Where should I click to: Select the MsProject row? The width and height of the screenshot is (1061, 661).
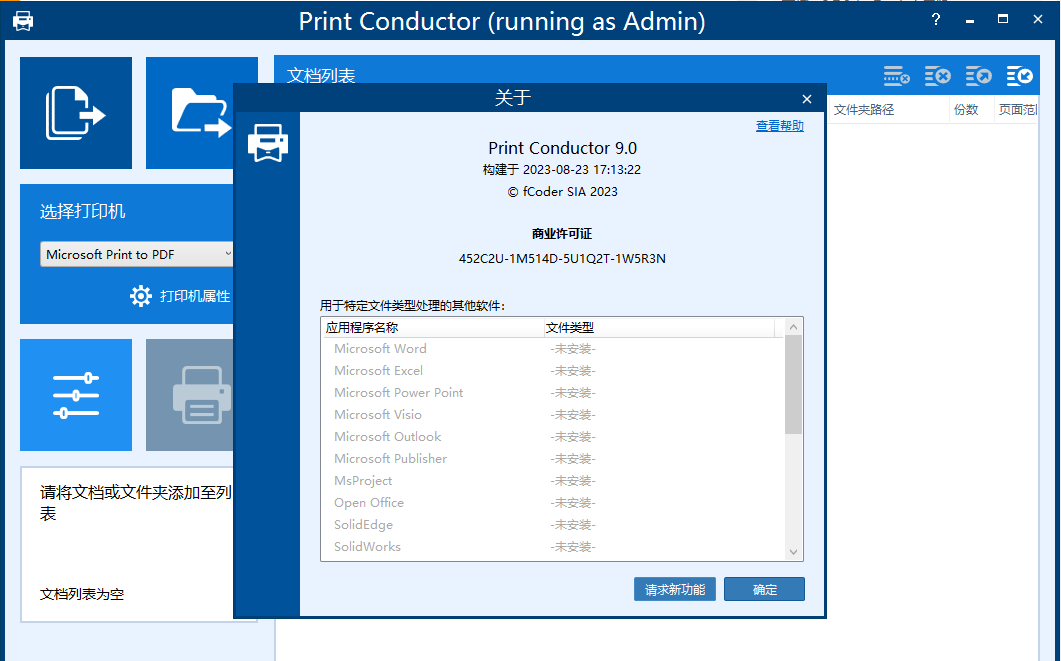tap(553, 480)
